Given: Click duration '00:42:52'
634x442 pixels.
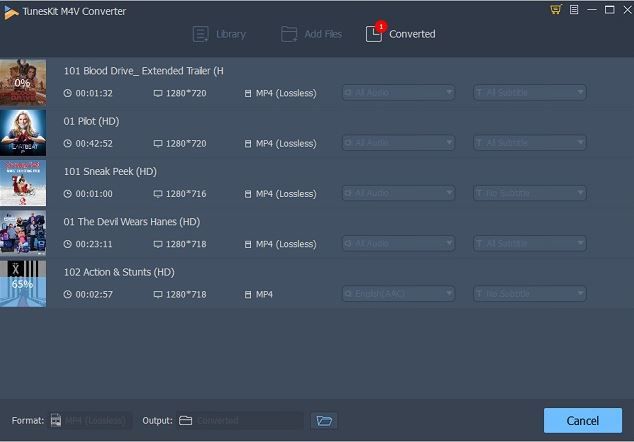Looking at the screenshot, I should 94,144.
